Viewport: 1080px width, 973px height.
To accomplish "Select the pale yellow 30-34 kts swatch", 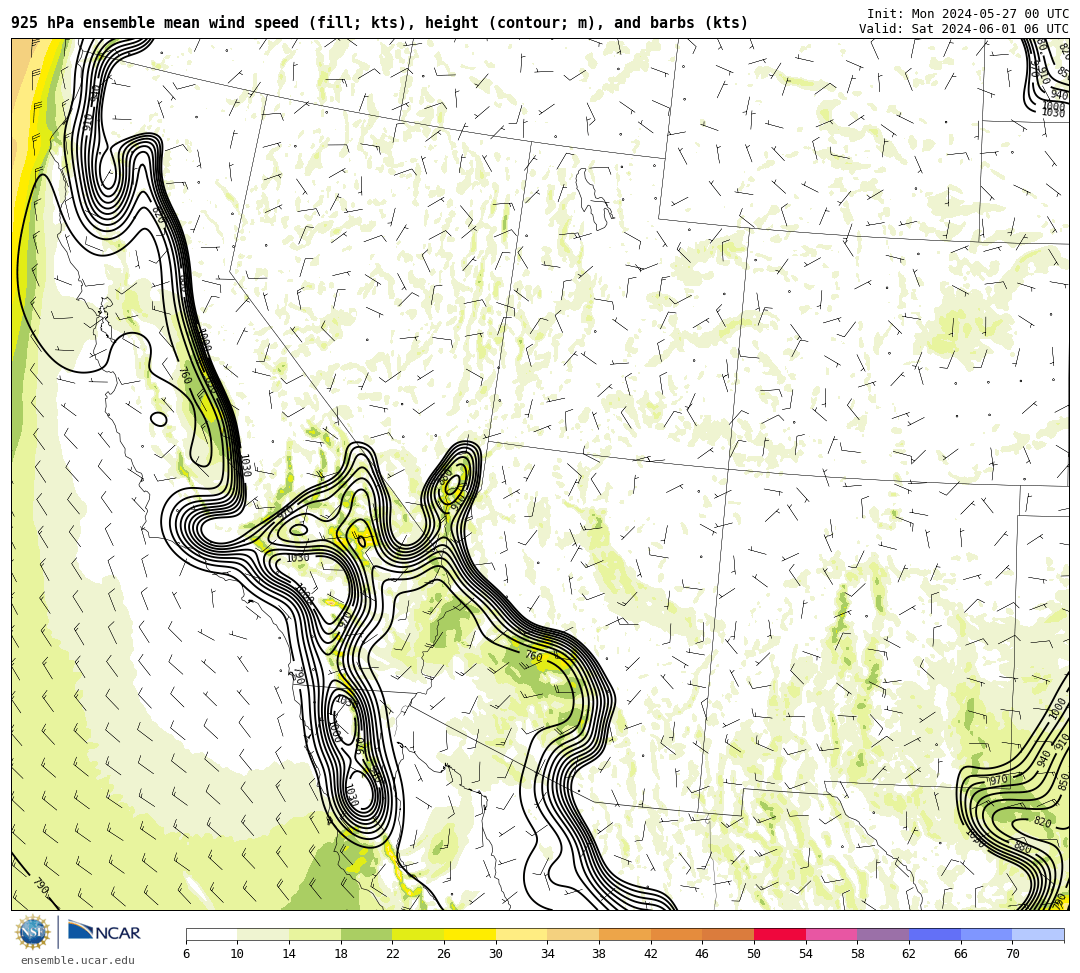I will click(521, 935).
